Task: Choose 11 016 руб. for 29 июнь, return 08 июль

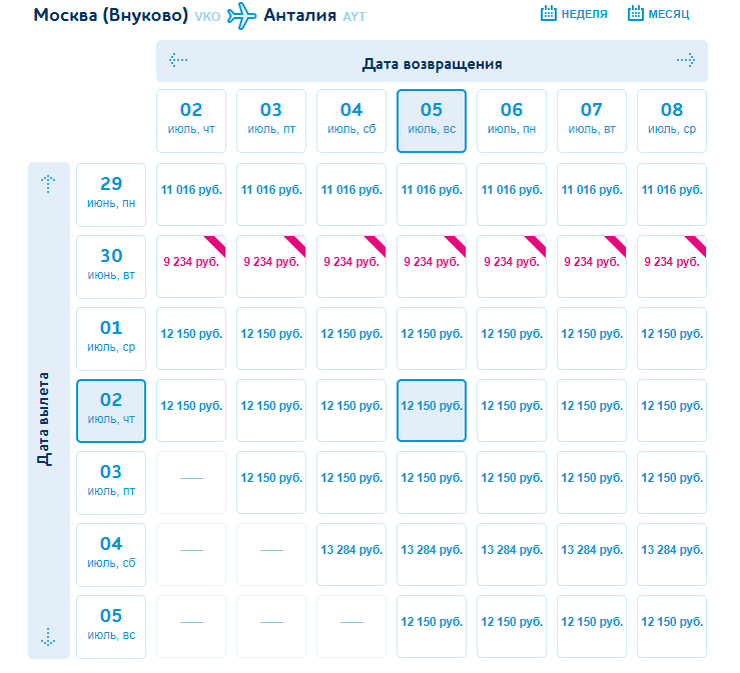Action: 672,194
